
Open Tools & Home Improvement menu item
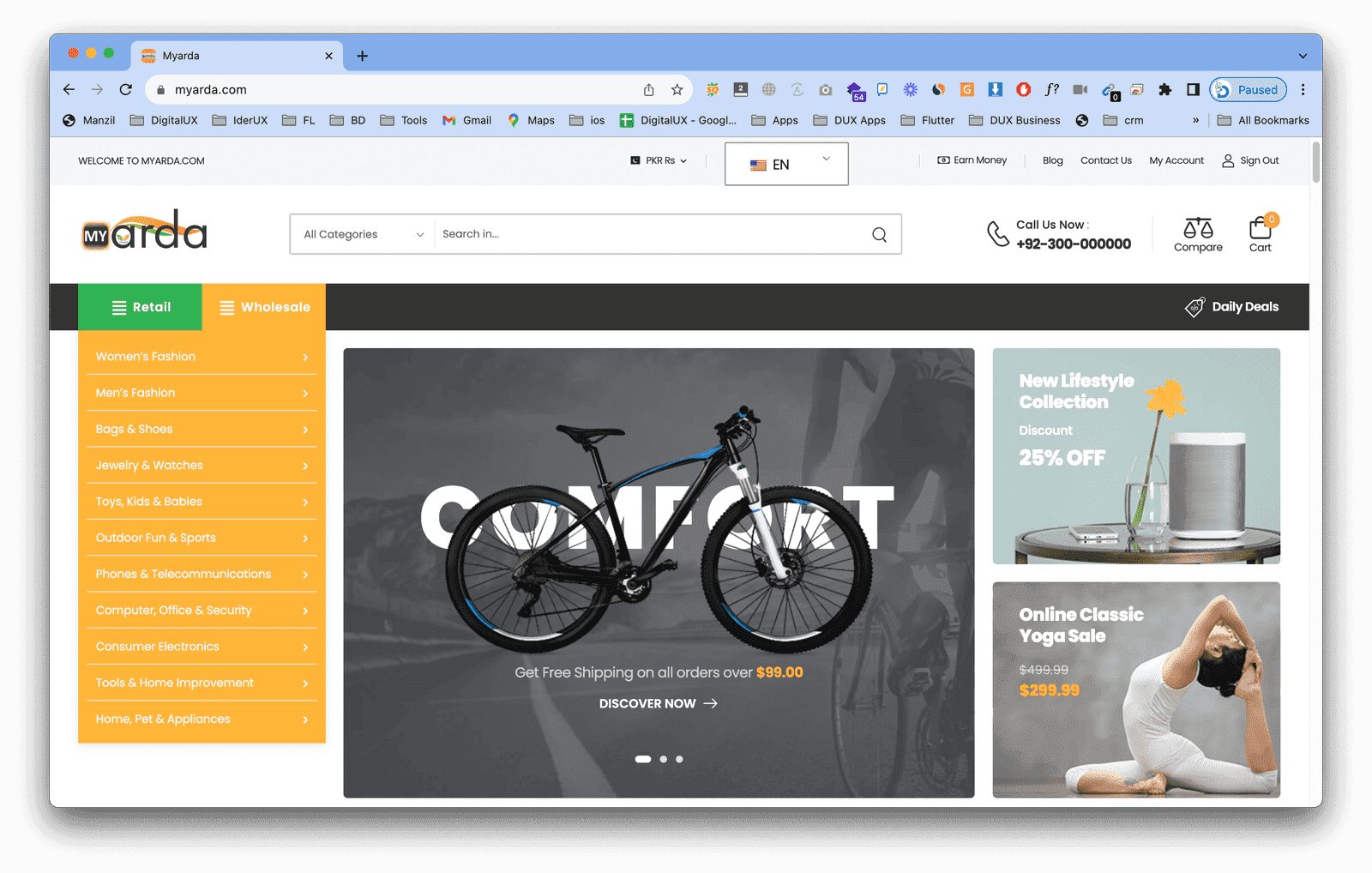pos(202,683)
